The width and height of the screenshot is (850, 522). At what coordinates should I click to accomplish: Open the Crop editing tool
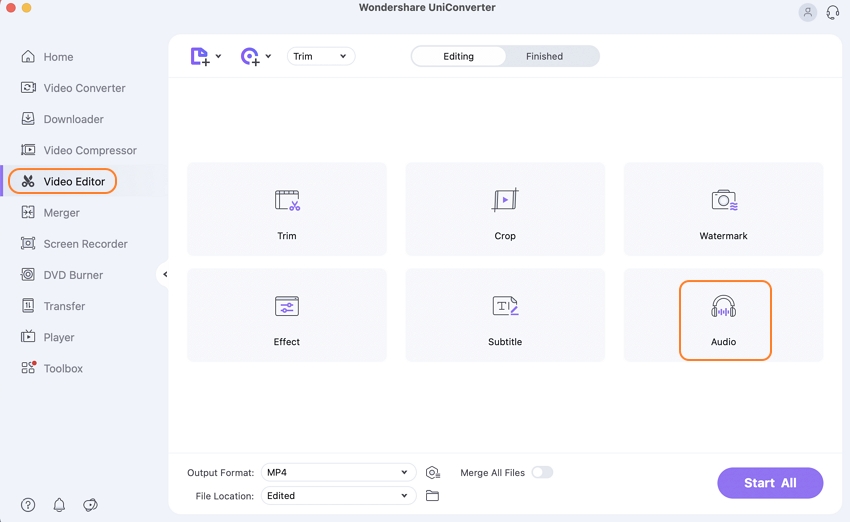tap(505, 209)
